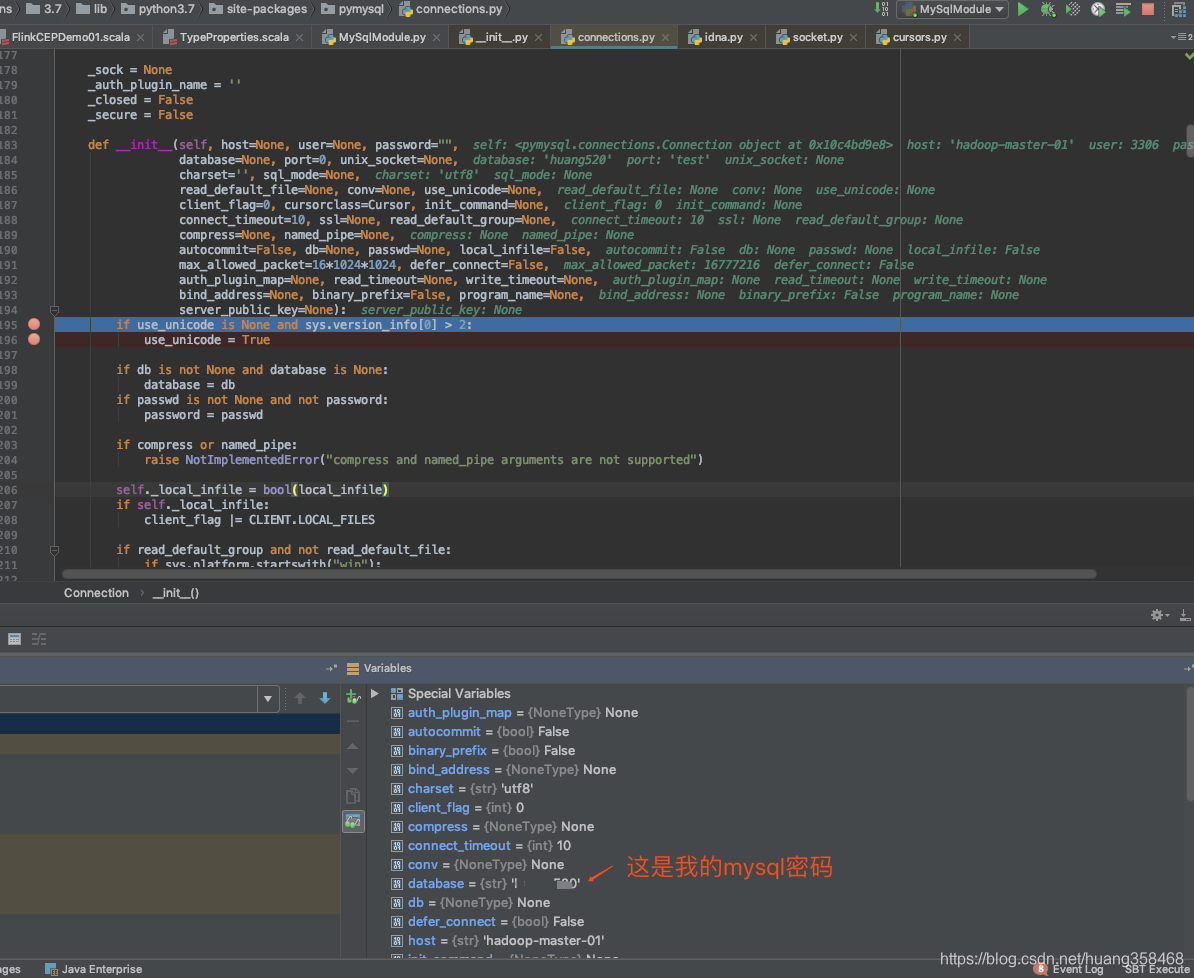Run MySqlModule with coverage
Image resolution: width=1194 pixels, height=978 pixels.
pyautogui.click(x=1073, y=10)
